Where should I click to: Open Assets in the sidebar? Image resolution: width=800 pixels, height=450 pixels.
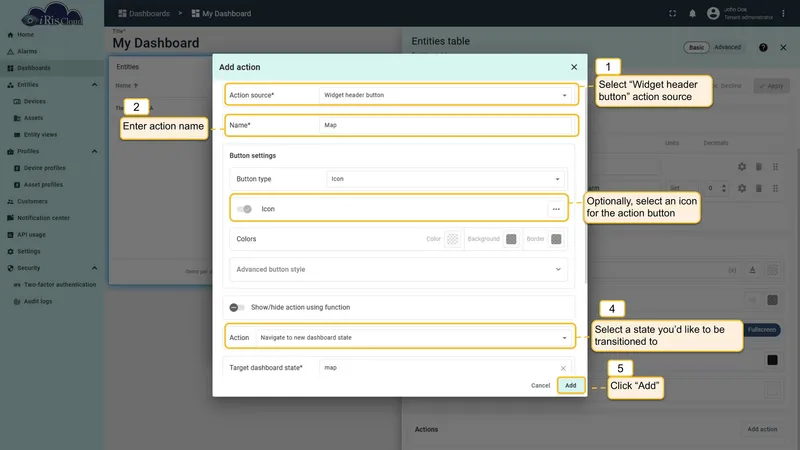coord(52,118)
